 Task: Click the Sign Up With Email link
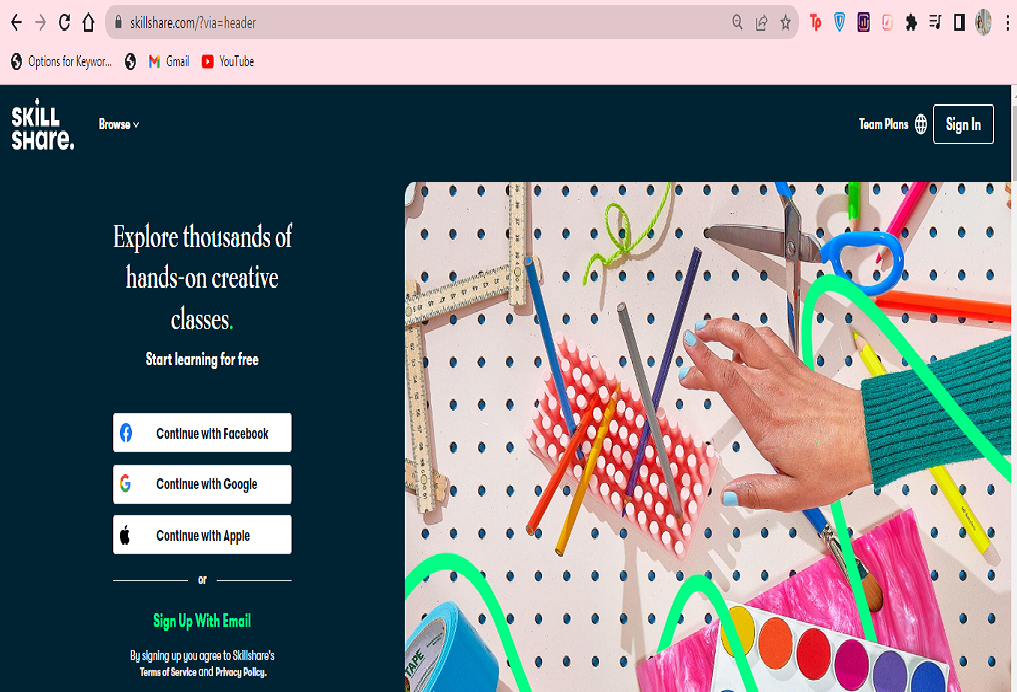point(202,621)
